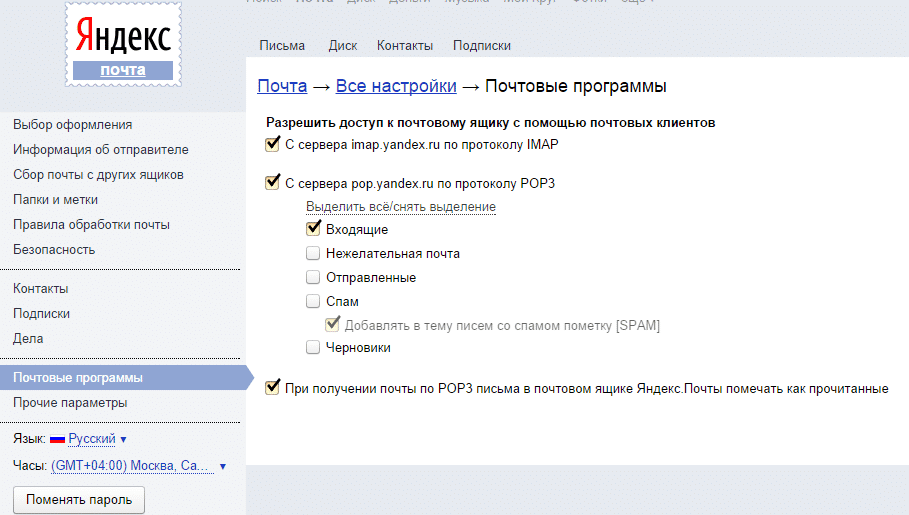This screenshot has height=515, width=909.
Task: Open Сбор почты с других ящиков
Action: [99, 175]
